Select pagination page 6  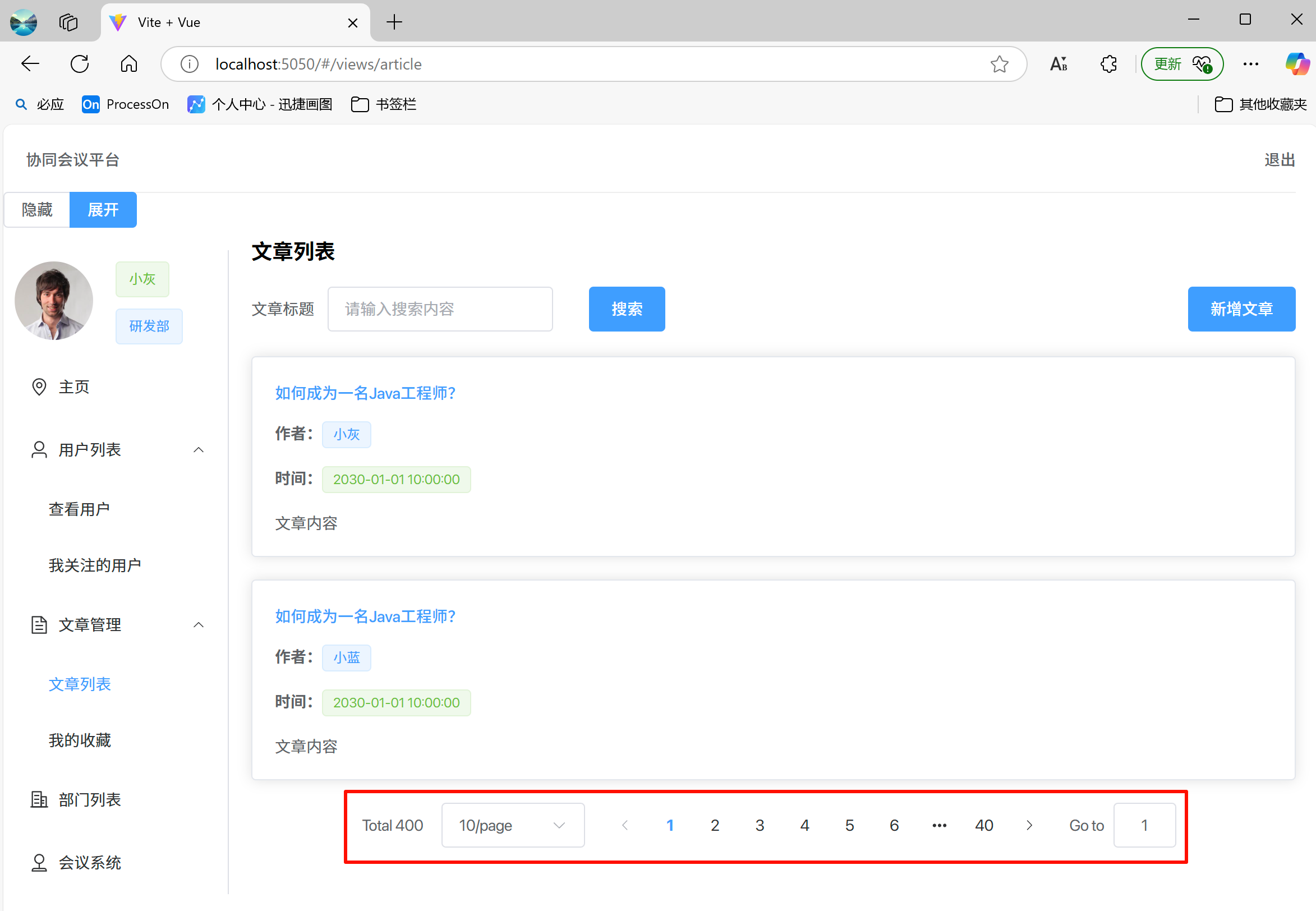point(894,825)
